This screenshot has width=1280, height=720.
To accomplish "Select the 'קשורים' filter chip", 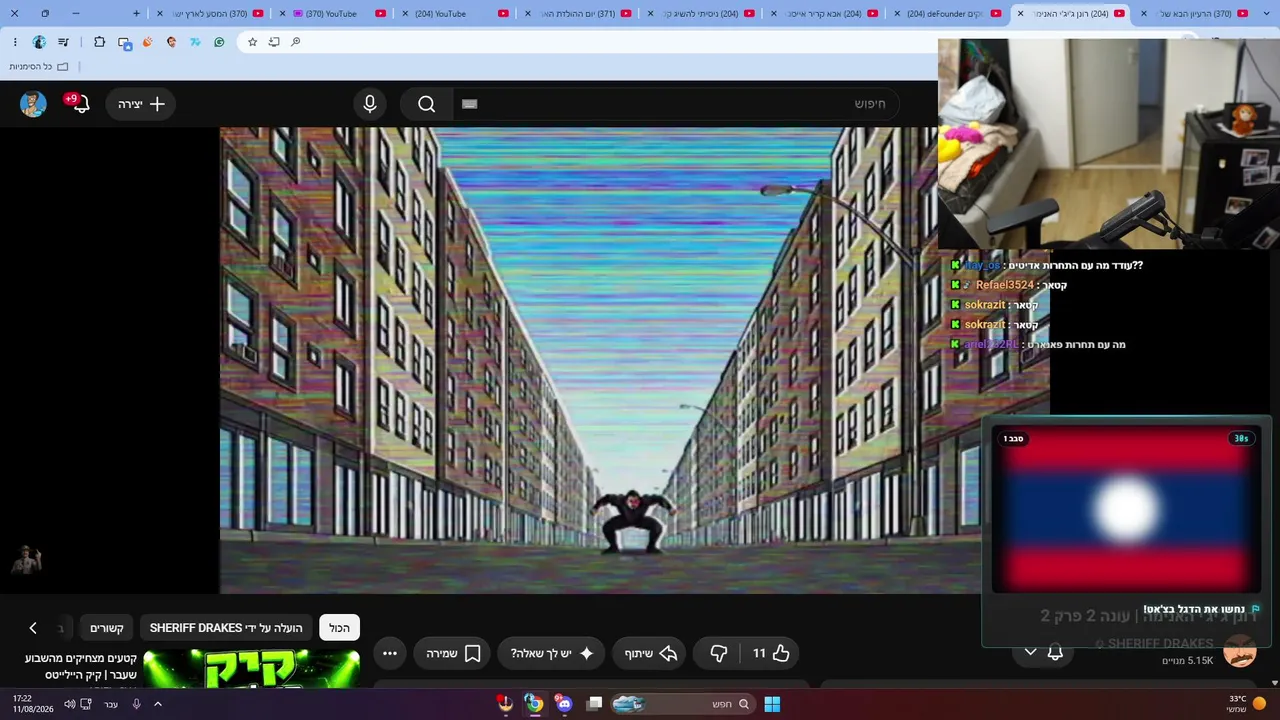I will coord(107,628).
